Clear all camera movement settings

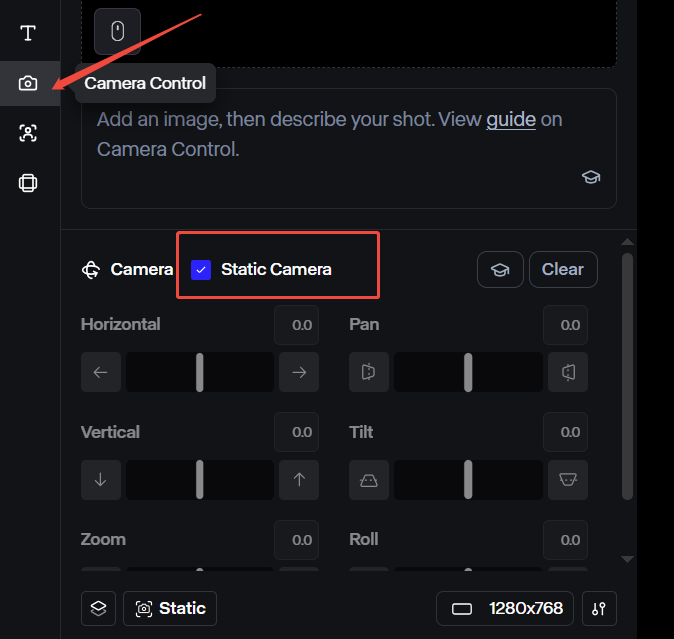point(563,269)
